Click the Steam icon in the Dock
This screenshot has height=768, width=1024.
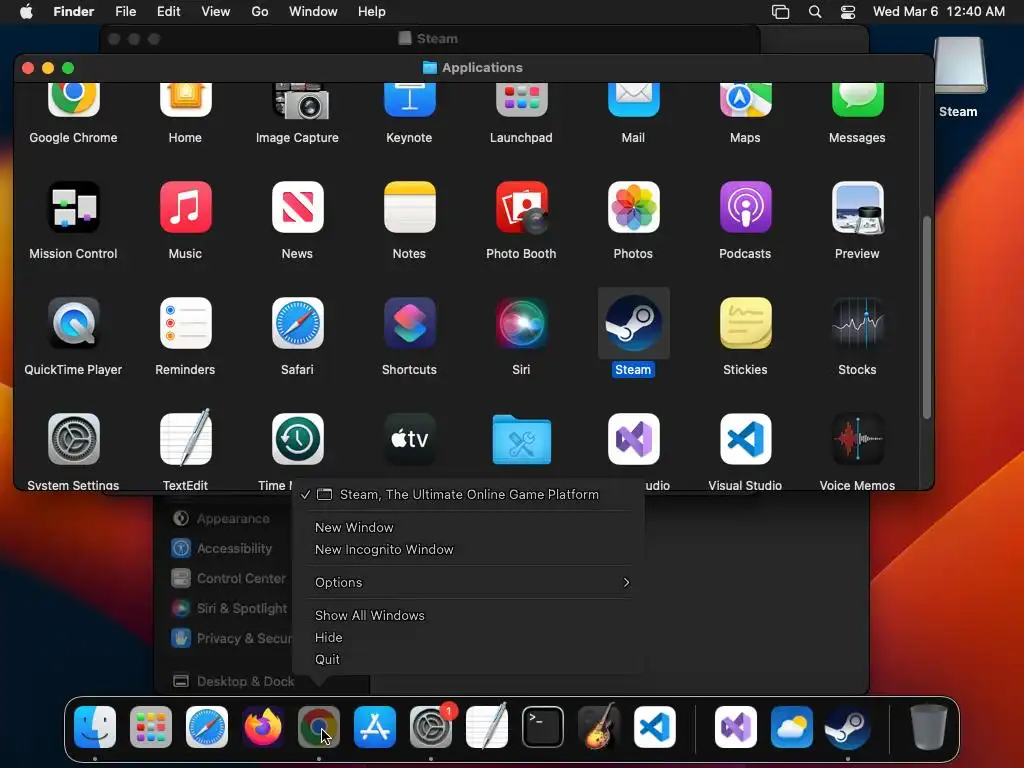[848, 727]
